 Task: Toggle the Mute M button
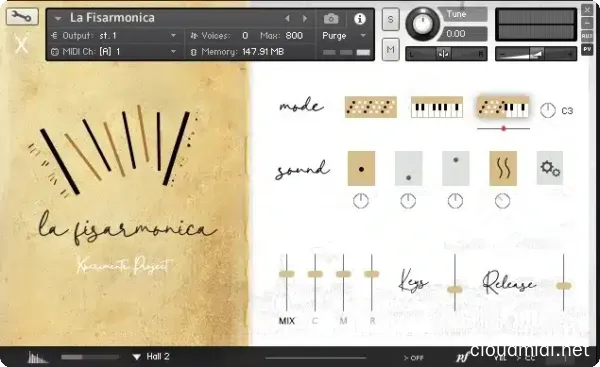click(391, 49)
